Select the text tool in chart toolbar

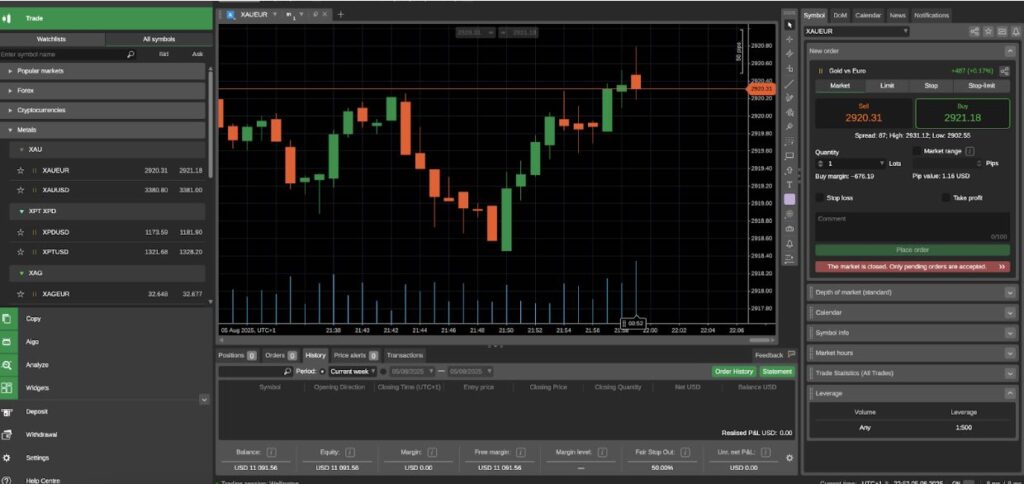789,185
